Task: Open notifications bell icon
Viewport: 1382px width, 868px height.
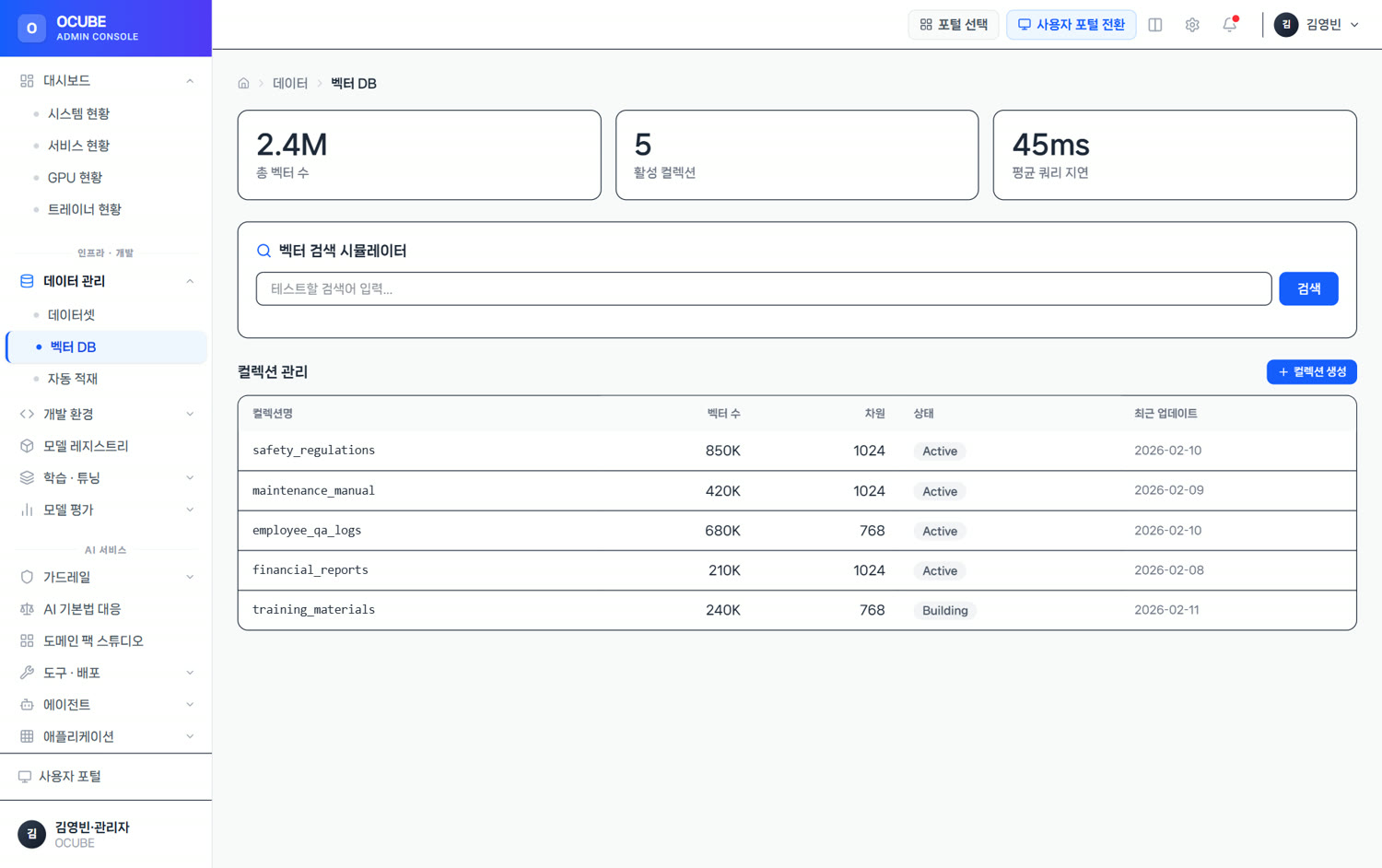Action: pyautogui.click(x=1229, y=25)
